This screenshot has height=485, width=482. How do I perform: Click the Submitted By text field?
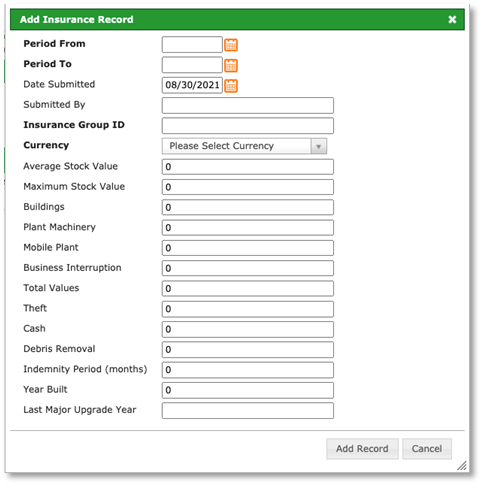point(248,106)
